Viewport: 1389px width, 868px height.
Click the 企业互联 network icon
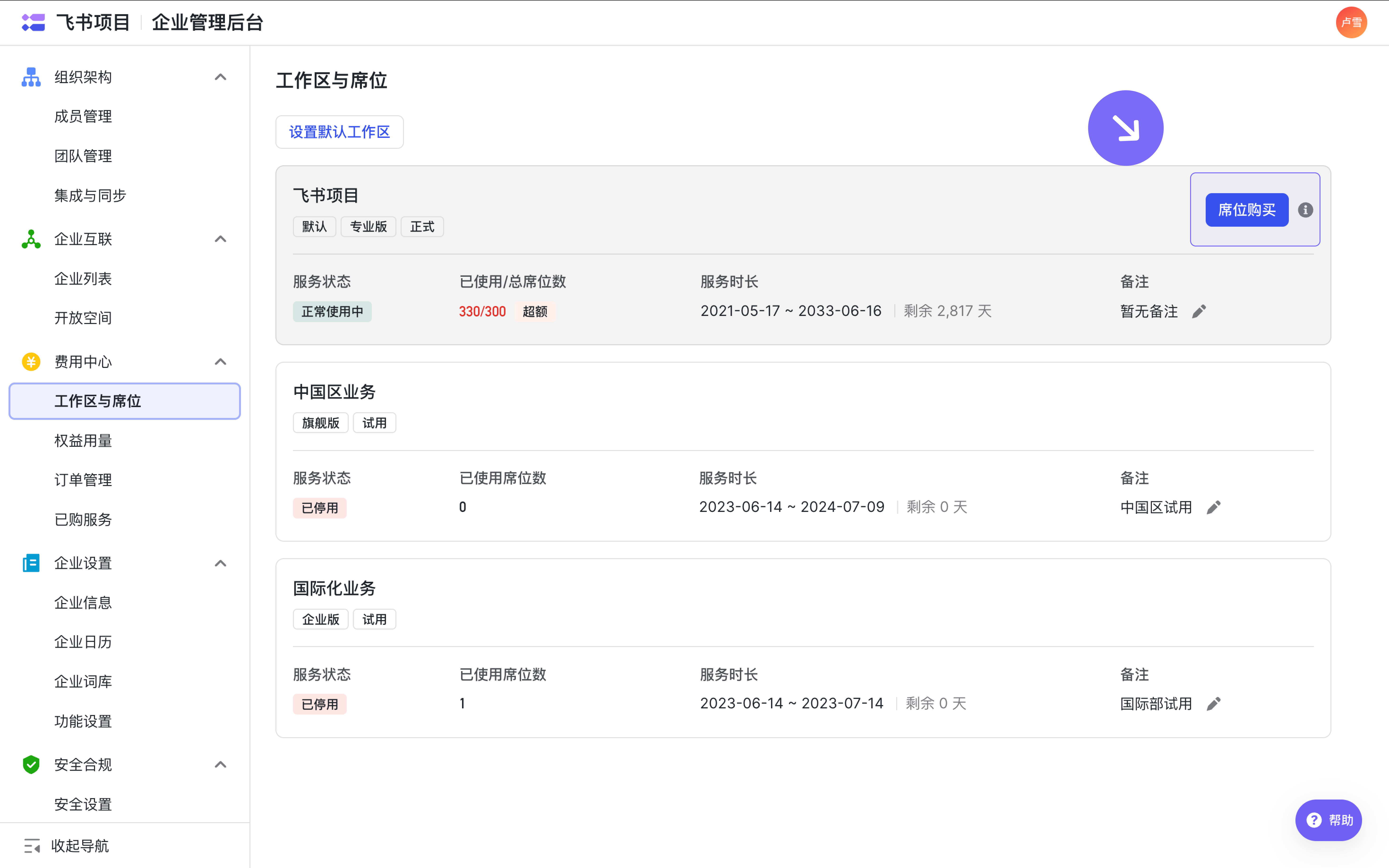coord(31,239)
